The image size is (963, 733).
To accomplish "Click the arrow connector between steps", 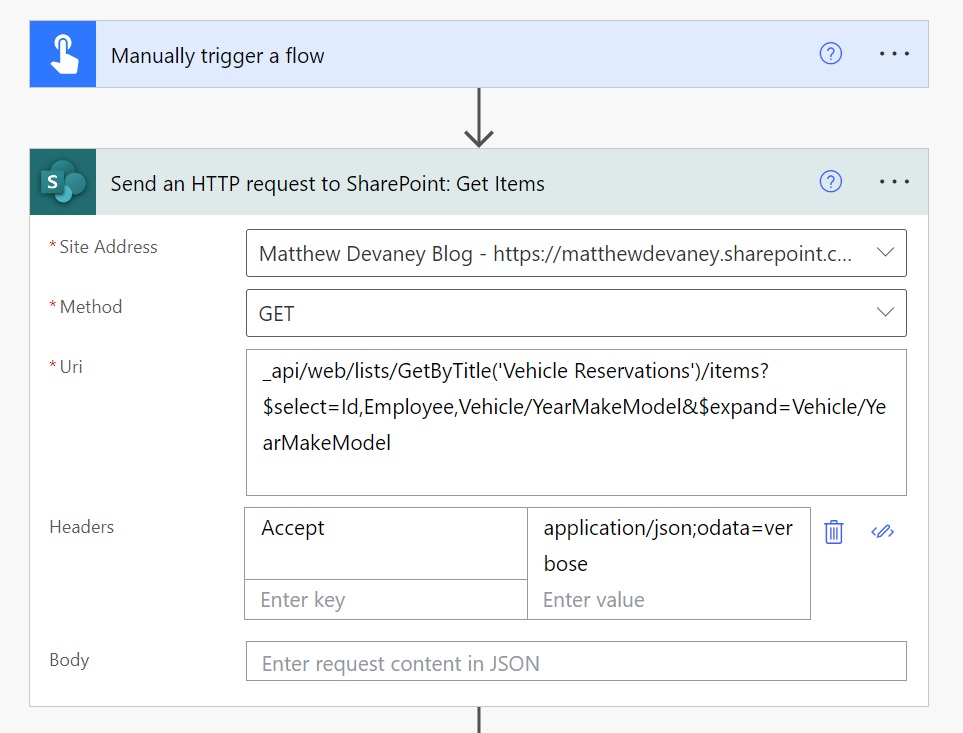I will pyautogui.click(x=478, y=117).
